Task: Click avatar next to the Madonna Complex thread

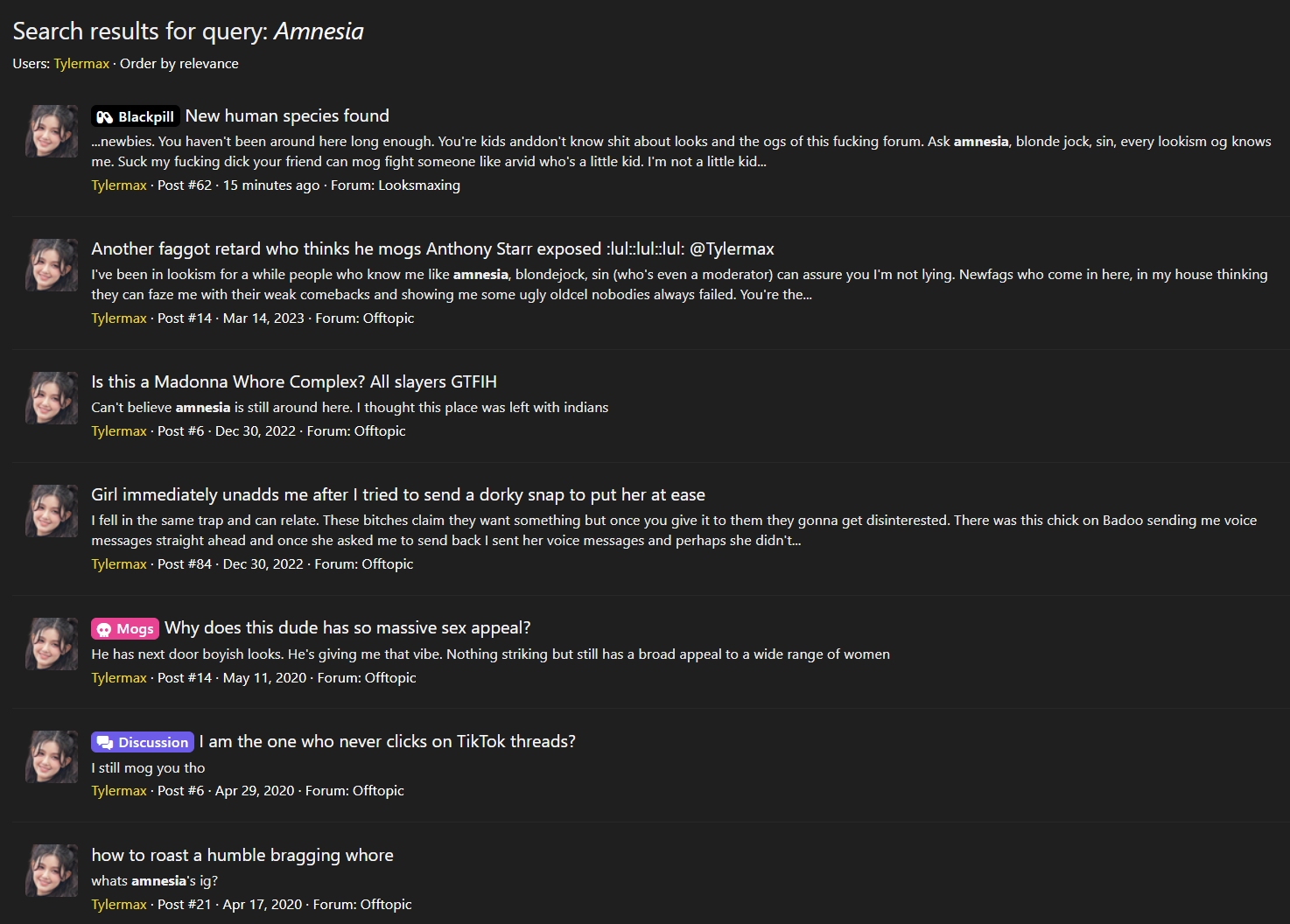Action: coord(52,398)
